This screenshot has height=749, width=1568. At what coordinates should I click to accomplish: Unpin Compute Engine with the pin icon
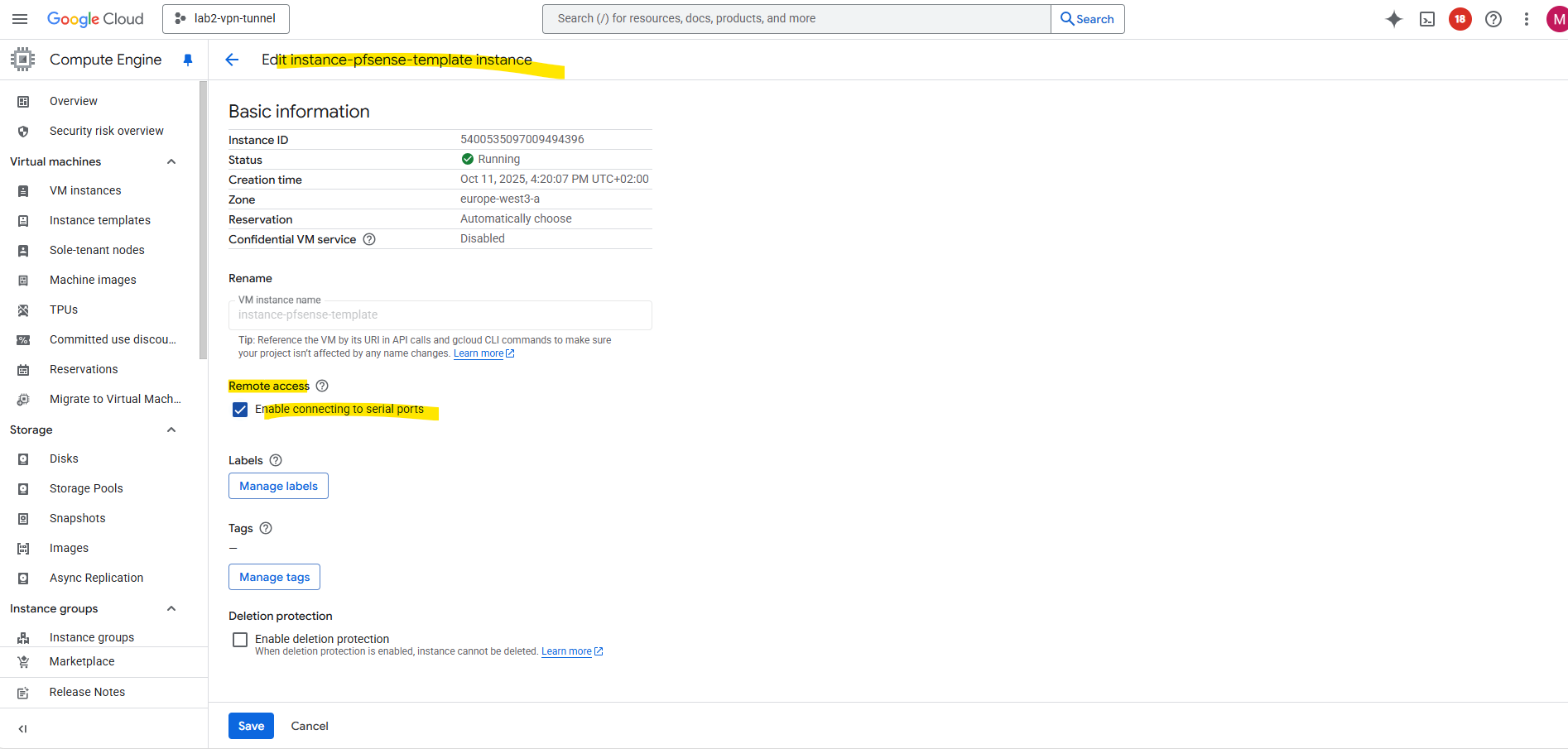click(188, 60)
